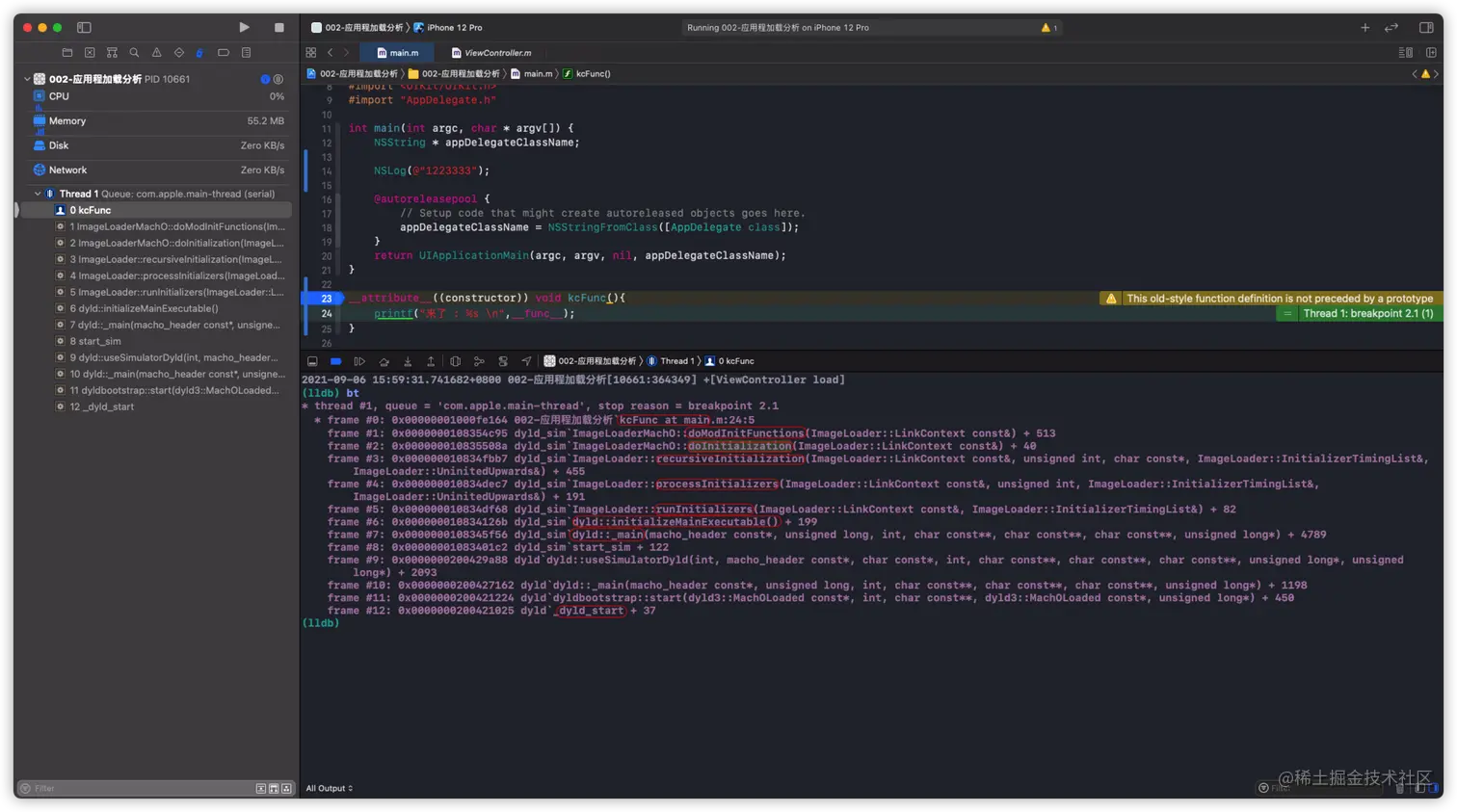Go forward in editor history
This screenshot has width=1457, height=812.
(x=347, y=53)
